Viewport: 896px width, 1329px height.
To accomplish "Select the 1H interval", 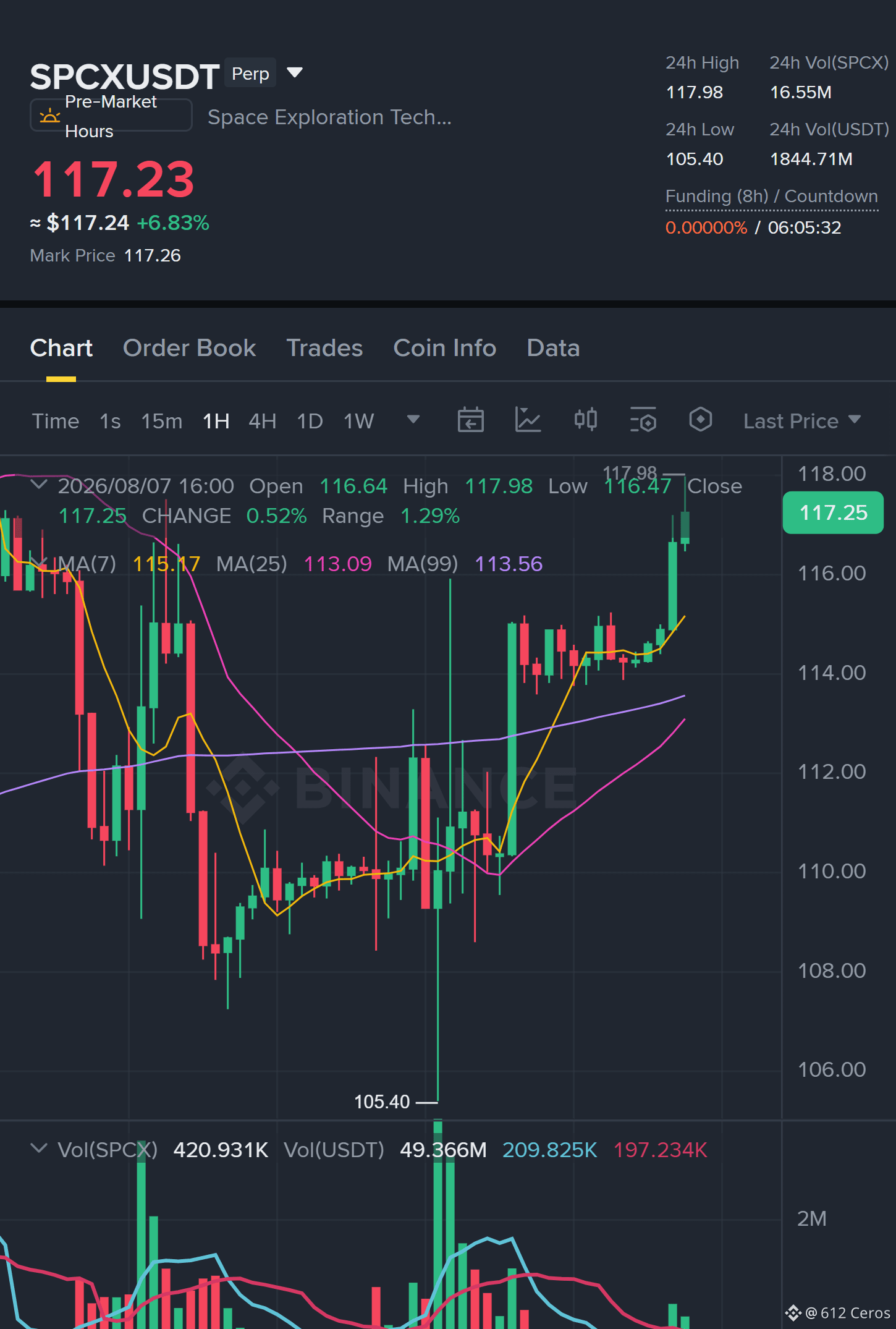I will point(216,421).
